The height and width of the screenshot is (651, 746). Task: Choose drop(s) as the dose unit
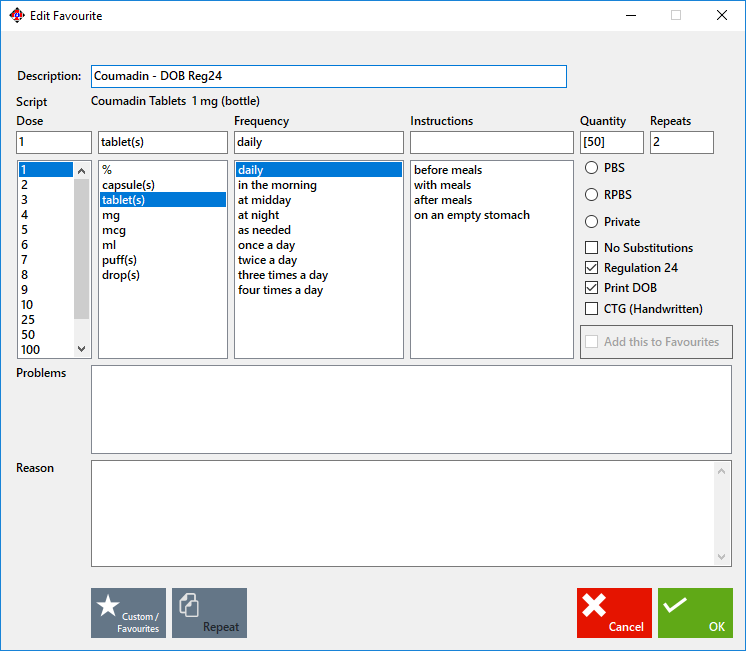point(163,275)
